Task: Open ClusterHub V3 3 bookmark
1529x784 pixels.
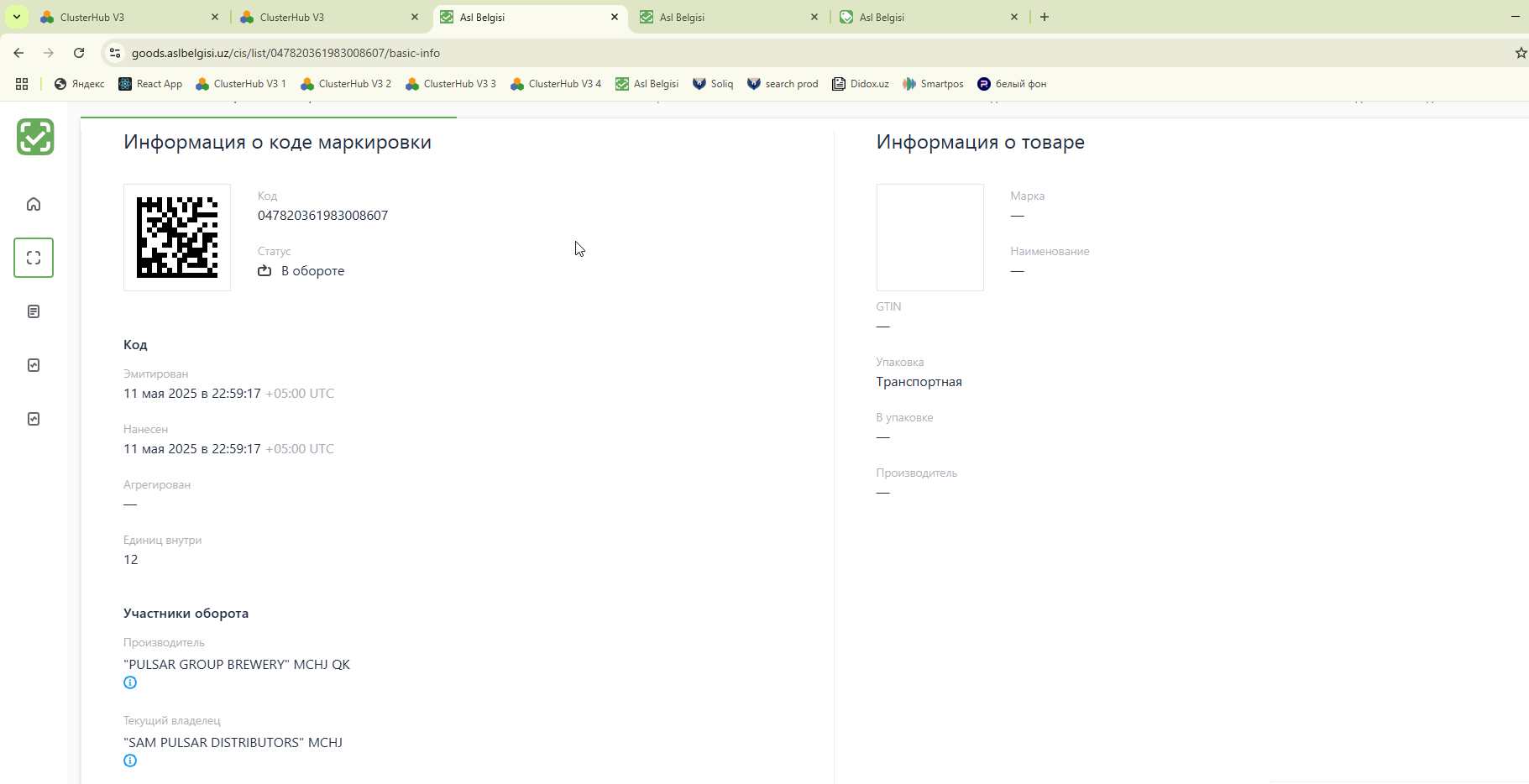Action: click(x=451, y=84)
